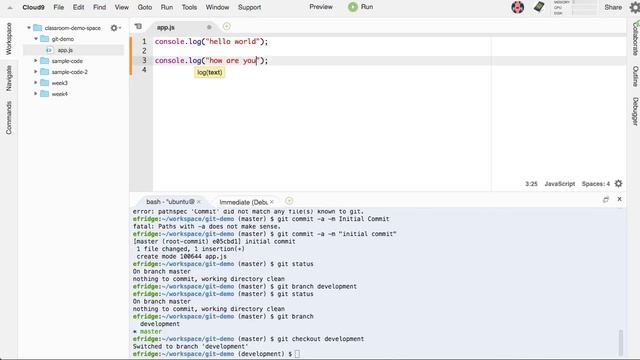This screenshot has height=360, width=640.
Task: Switch to the bash ubuntu terminal tab
Action: [170, 202]
